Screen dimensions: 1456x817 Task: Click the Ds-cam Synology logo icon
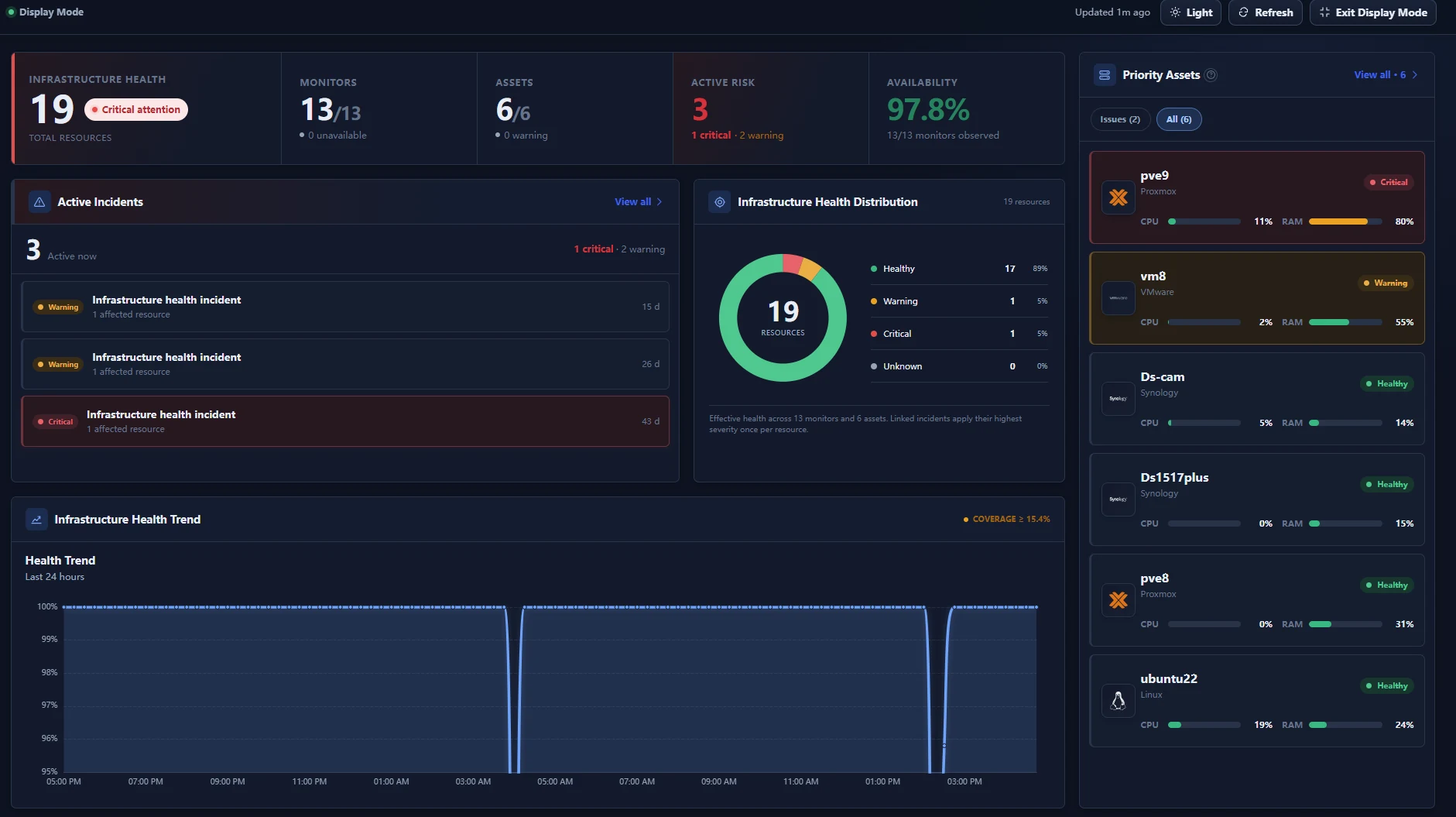[x=1119, y=399]
